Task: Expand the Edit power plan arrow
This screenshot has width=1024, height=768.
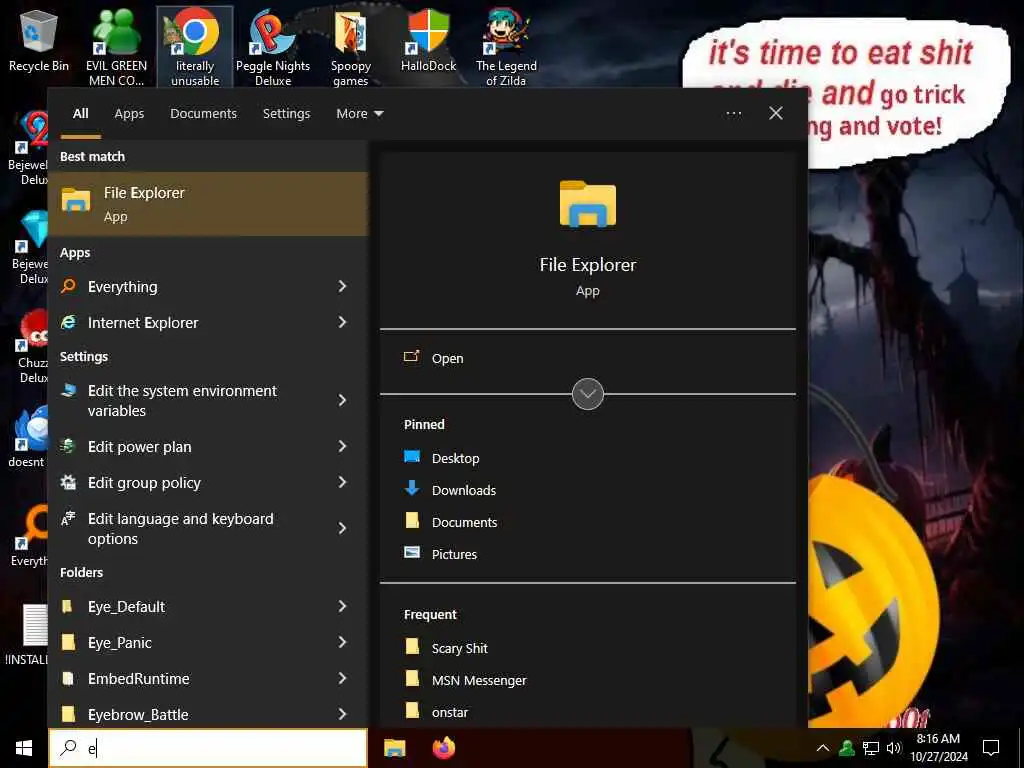Action: pyautogui.click(x=342, y=446)
